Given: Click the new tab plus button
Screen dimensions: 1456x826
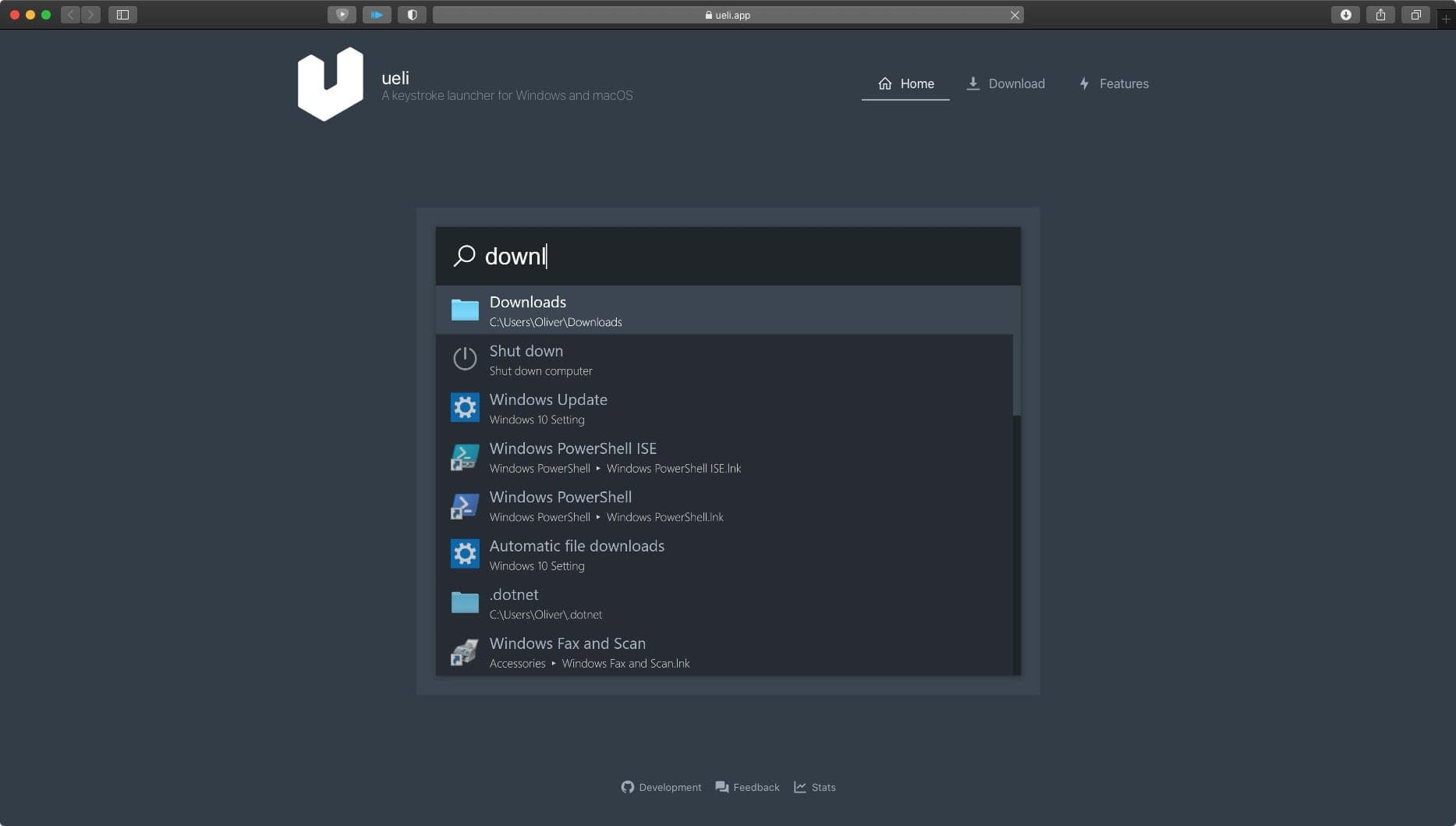Looking at the screenshot, I should click(x=1446, y=18).
